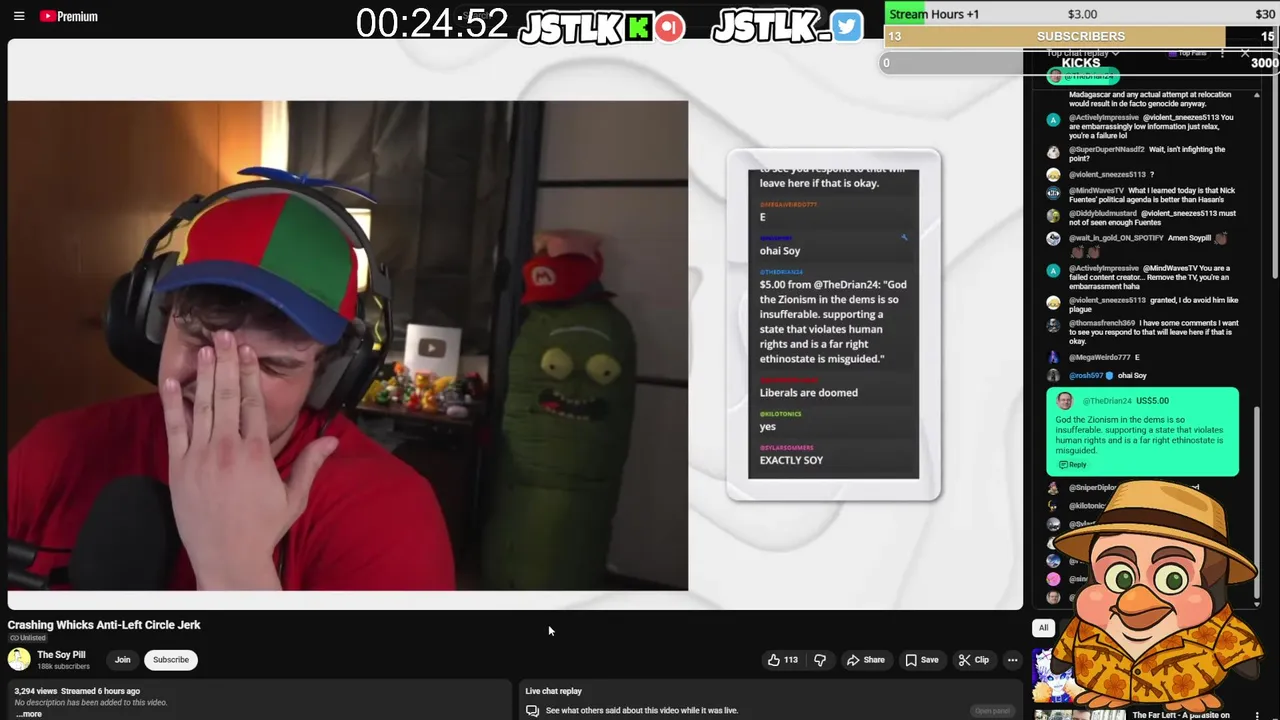Expand the Top chat replay dropdown

click(1083, 53)
